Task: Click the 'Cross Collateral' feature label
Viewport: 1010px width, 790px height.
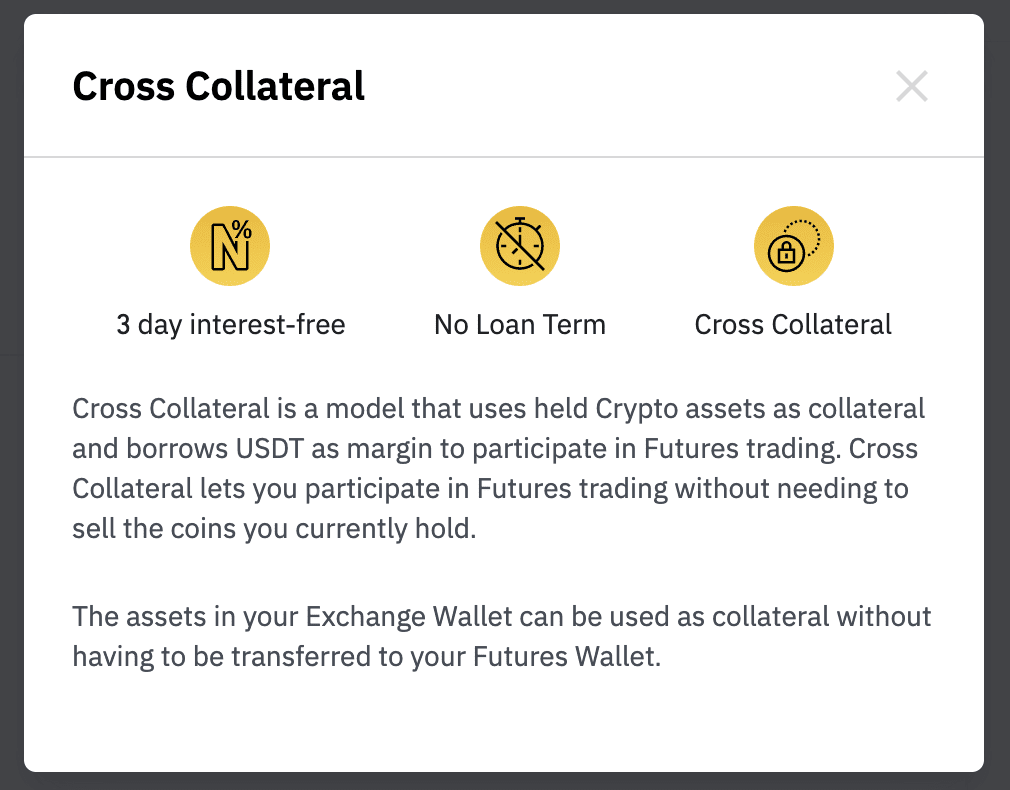Action: 793,325
